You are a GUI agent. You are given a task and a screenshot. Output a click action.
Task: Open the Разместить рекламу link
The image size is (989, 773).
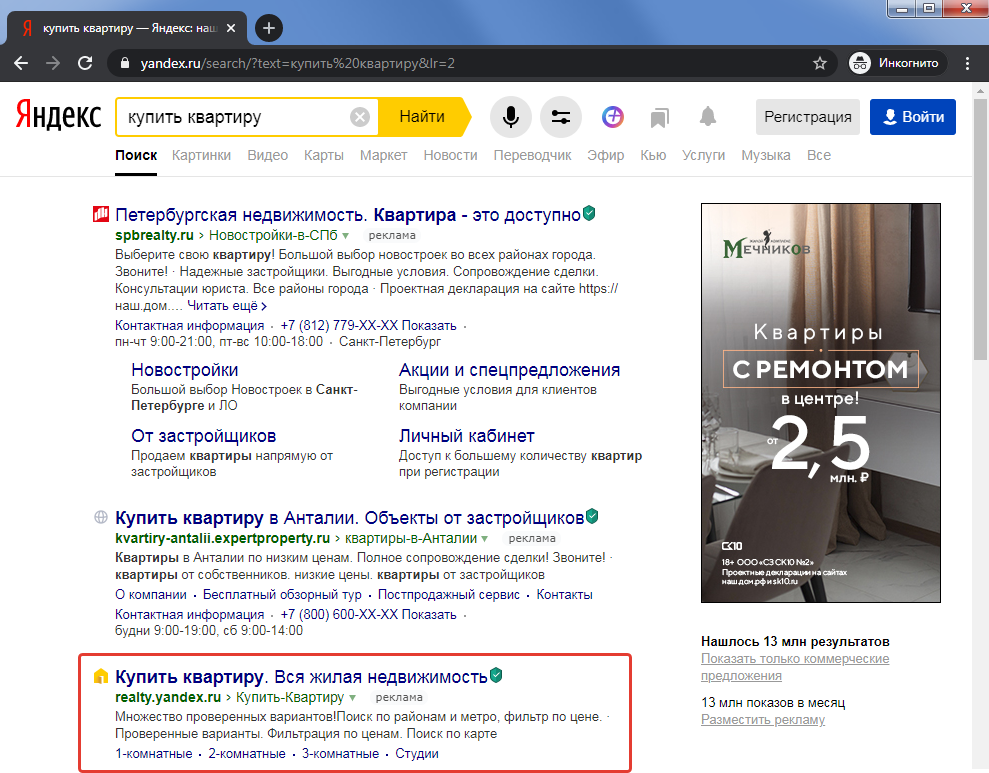[761, 719]
